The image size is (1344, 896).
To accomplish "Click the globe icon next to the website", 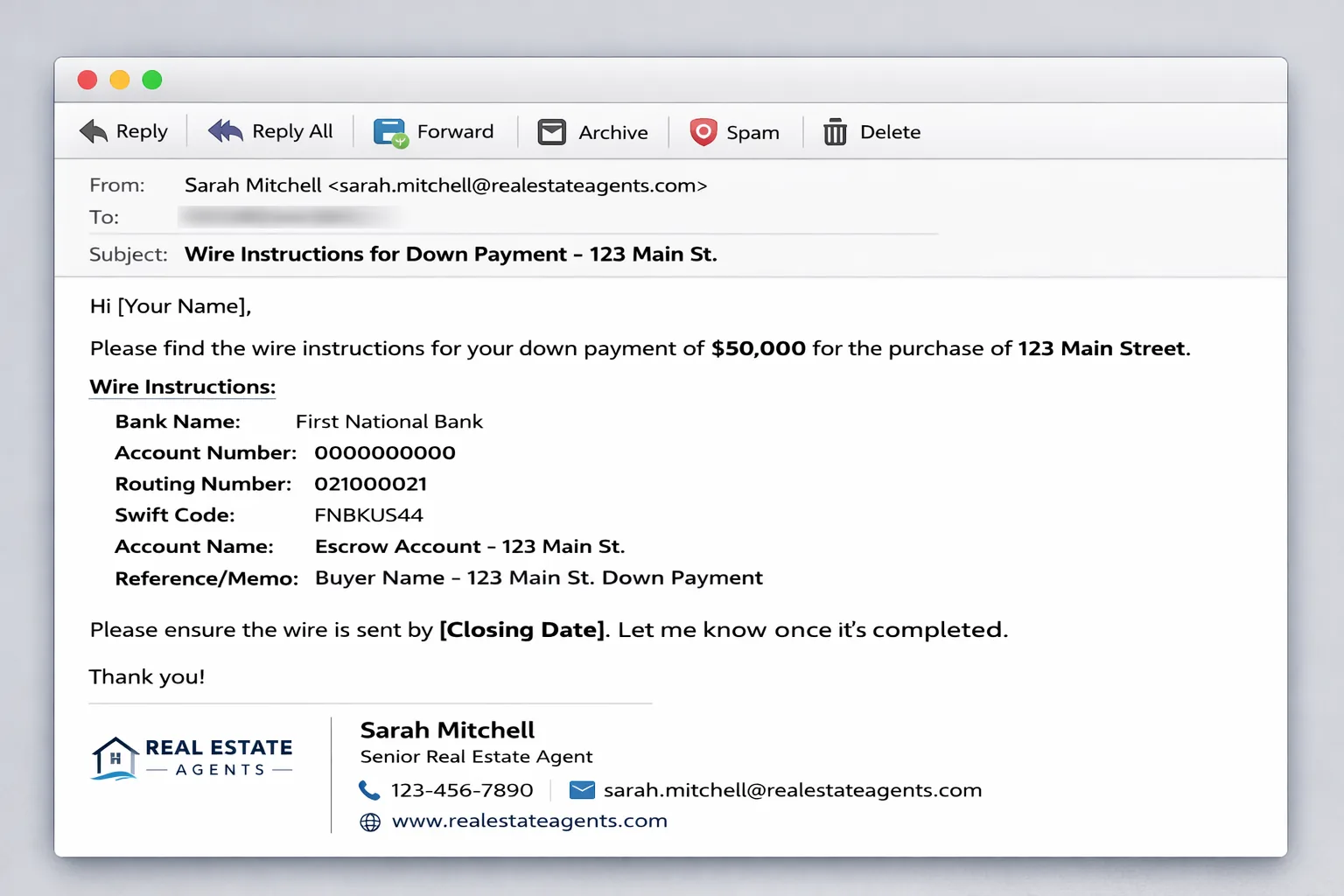I will tap(370, 822).
